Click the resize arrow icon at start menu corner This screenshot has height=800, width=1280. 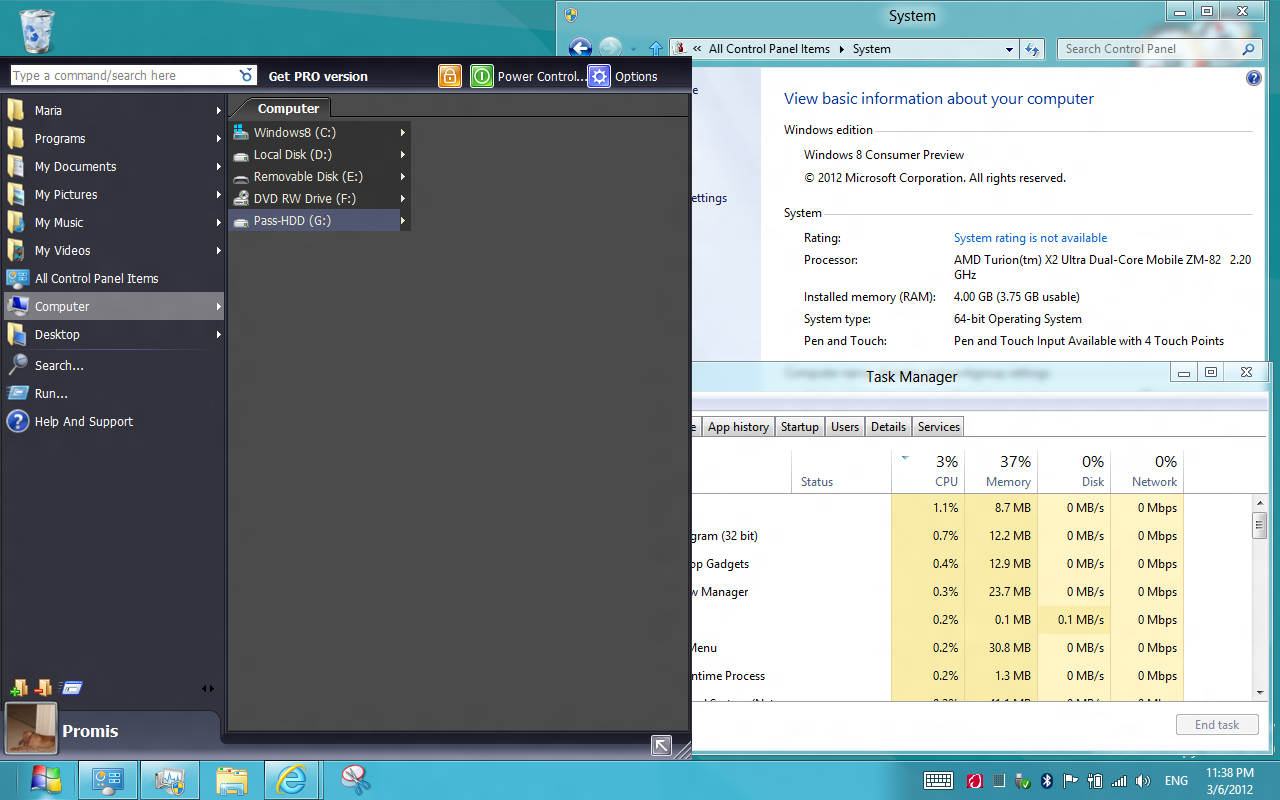(x=661, y=745)
